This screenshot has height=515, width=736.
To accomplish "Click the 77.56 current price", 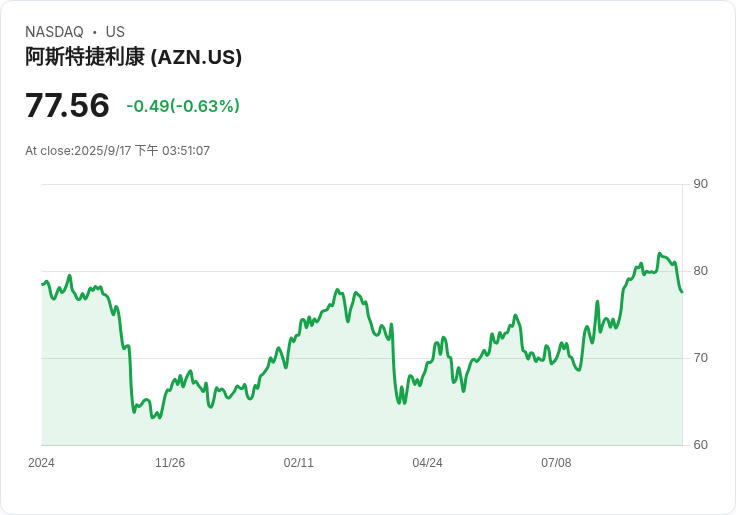I will (x=67, y=105).
